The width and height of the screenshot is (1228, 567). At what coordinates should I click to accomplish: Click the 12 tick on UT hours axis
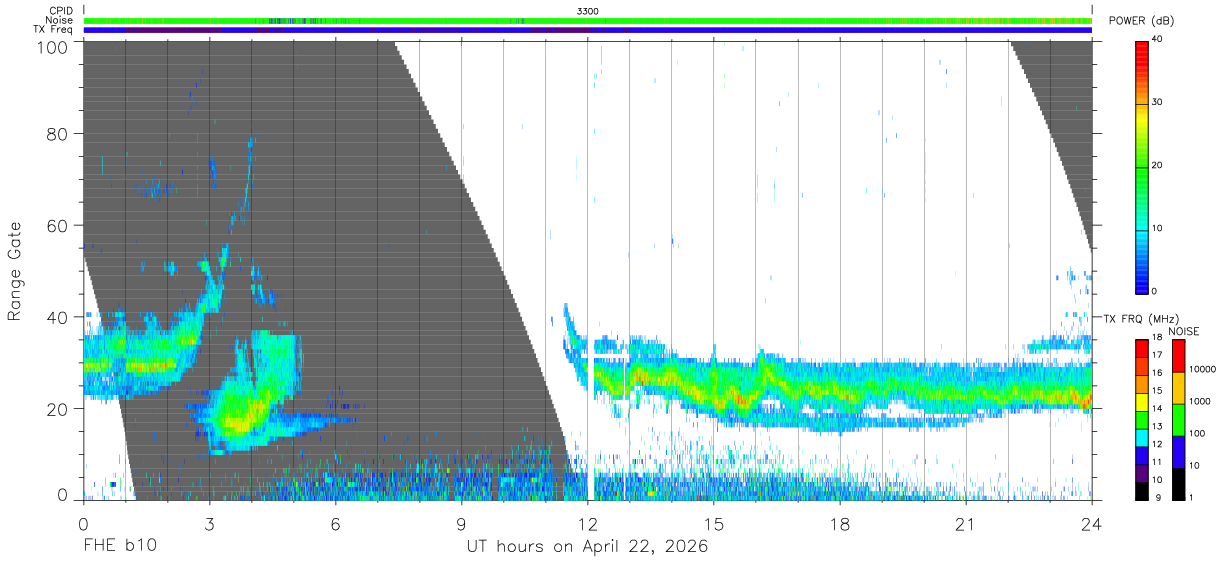[x=587, y=523]
